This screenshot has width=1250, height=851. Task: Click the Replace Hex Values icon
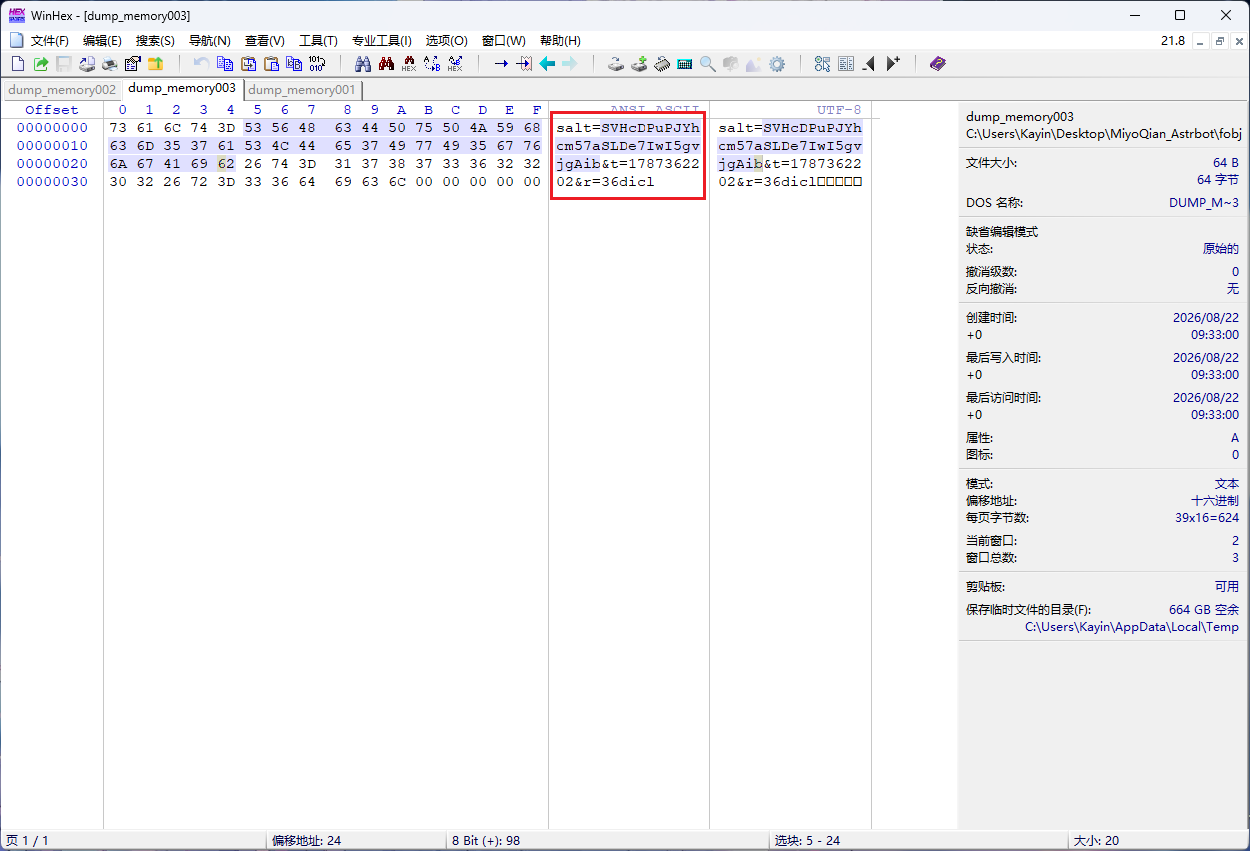pos(455,64)
